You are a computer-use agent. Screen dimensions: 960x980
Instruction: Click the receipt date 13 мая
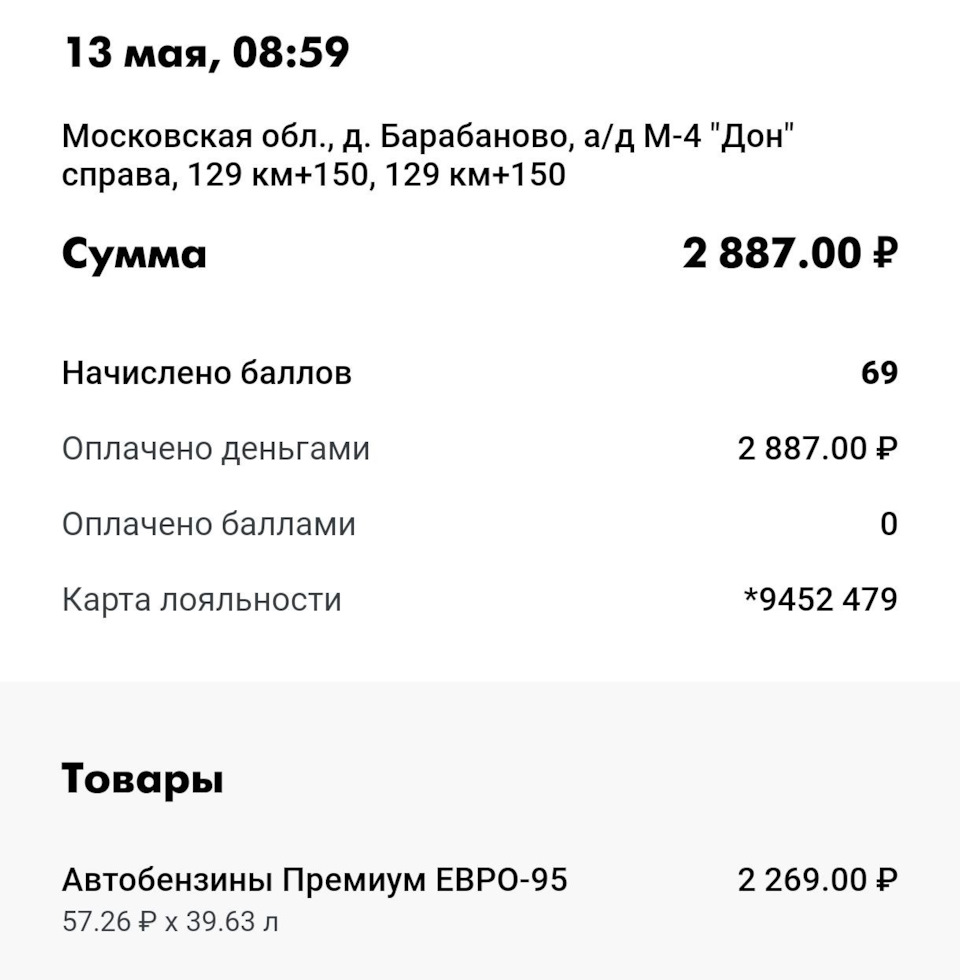pyautogui.click(x=138, y=52)
